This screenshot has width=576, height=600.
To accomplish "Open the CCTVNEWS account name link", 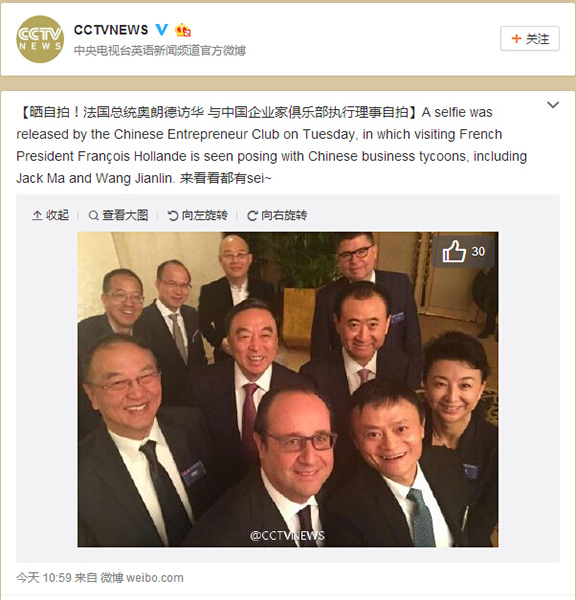I will click(111, 30).
